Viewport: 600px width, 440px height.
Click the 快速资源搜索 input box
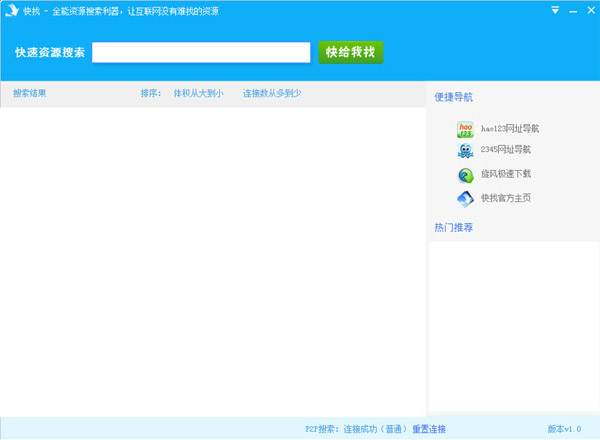[201, 52]
